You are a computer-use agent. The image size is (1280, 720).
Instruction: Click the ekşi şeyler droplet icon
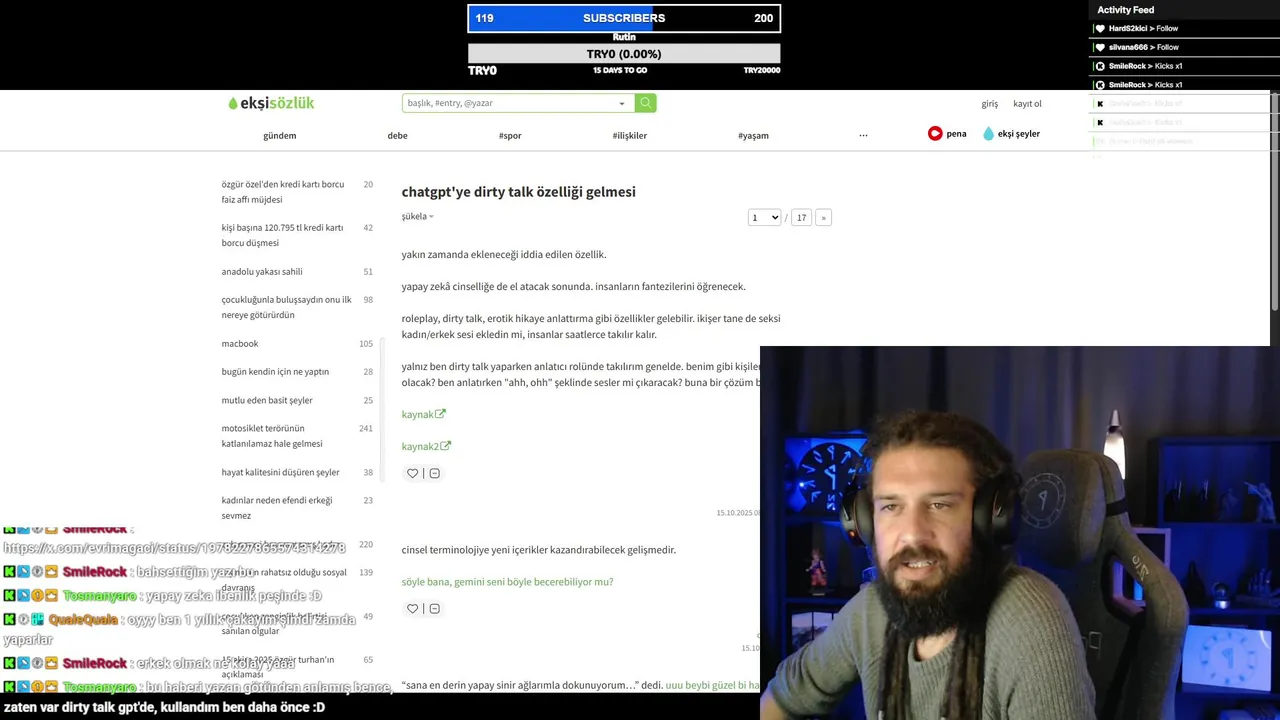[x=988, y=133]
